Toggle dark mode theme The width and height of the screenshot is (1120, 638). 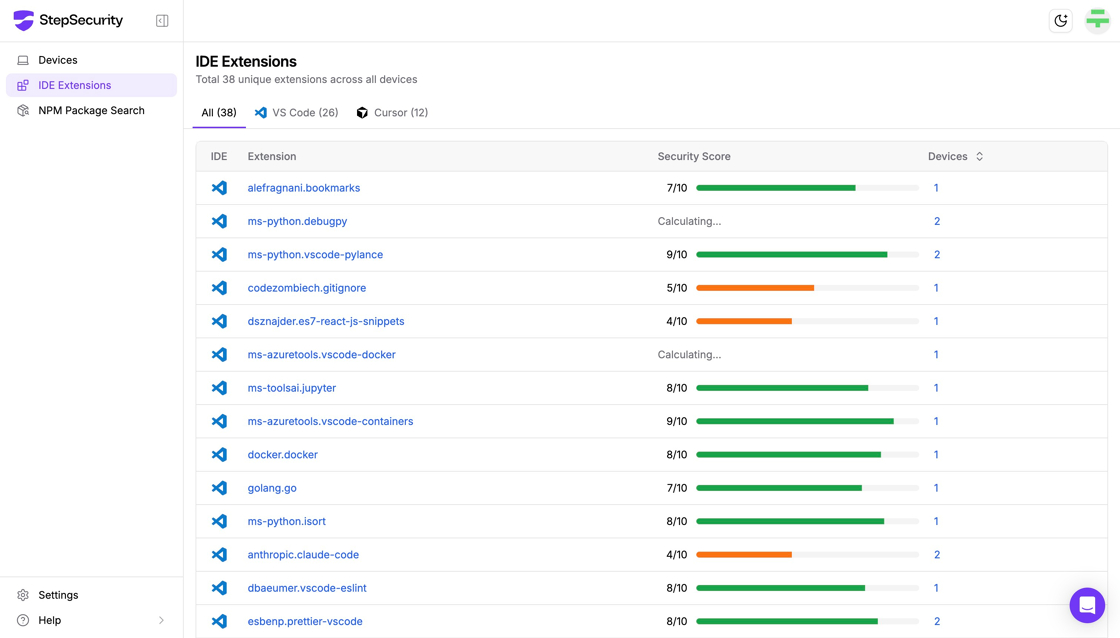1061,21
